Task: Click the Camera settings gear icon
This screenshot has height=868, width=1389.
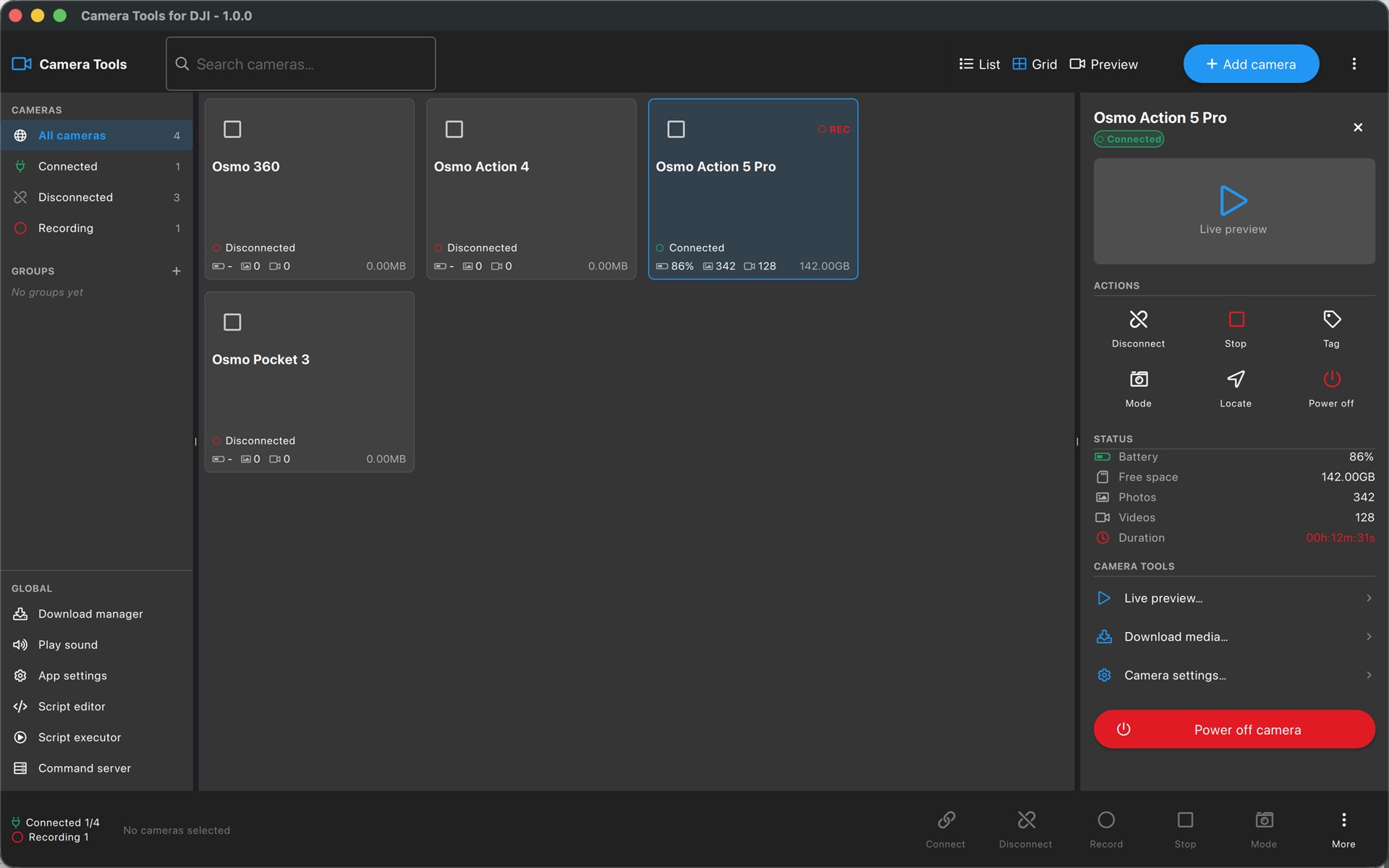Action: point(1104,675)
